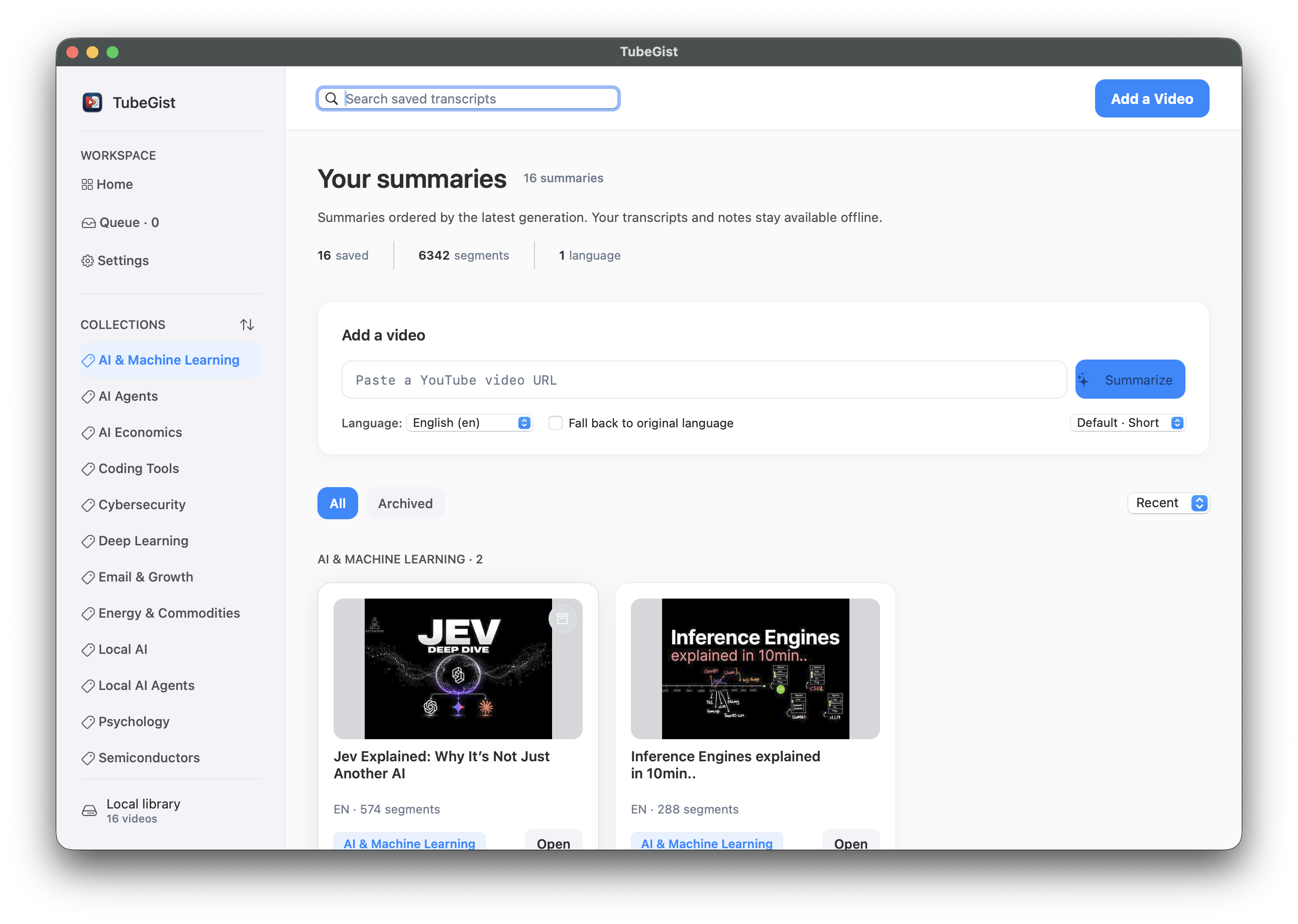Viewport: 1298px width, 924px height.
Task: Select the All tab
Action: [x=338, y=504]
